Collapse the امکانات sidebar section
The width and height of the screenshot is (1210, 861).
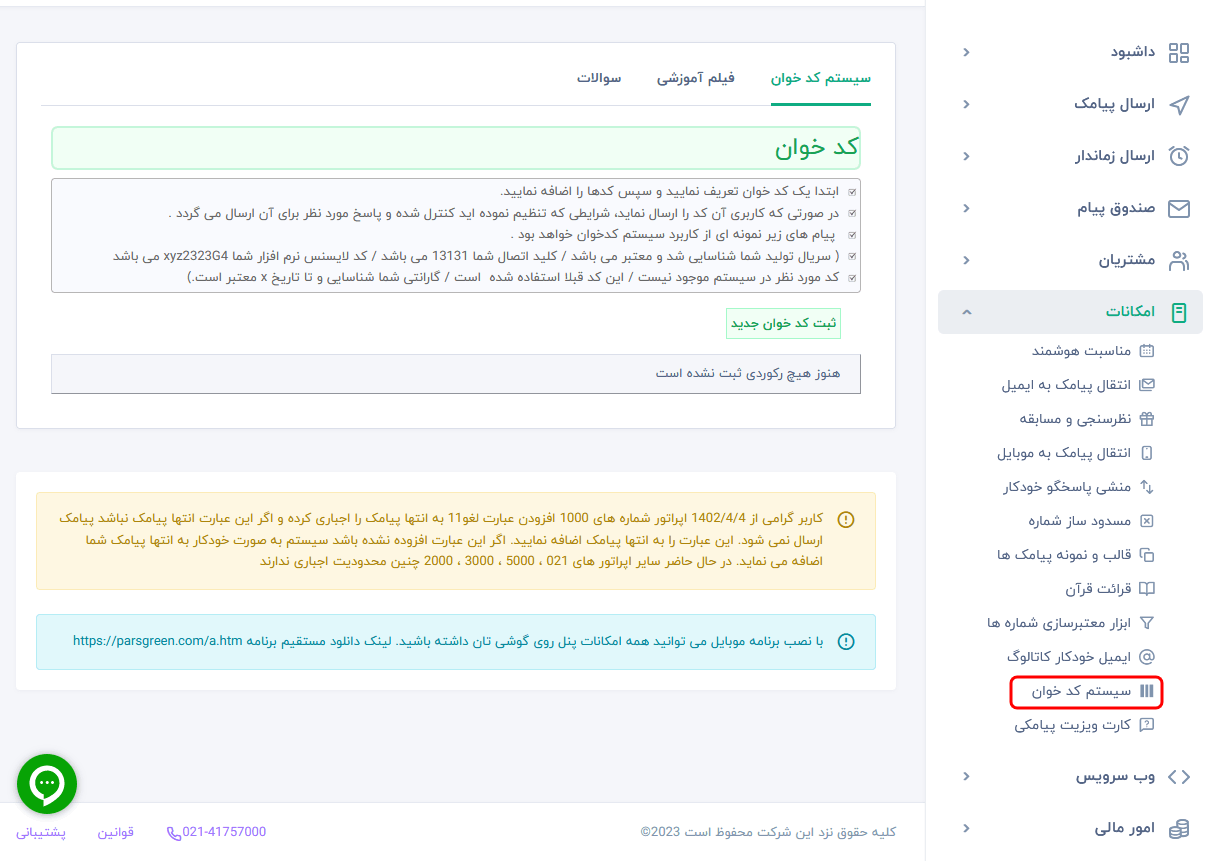pos(966,312)
